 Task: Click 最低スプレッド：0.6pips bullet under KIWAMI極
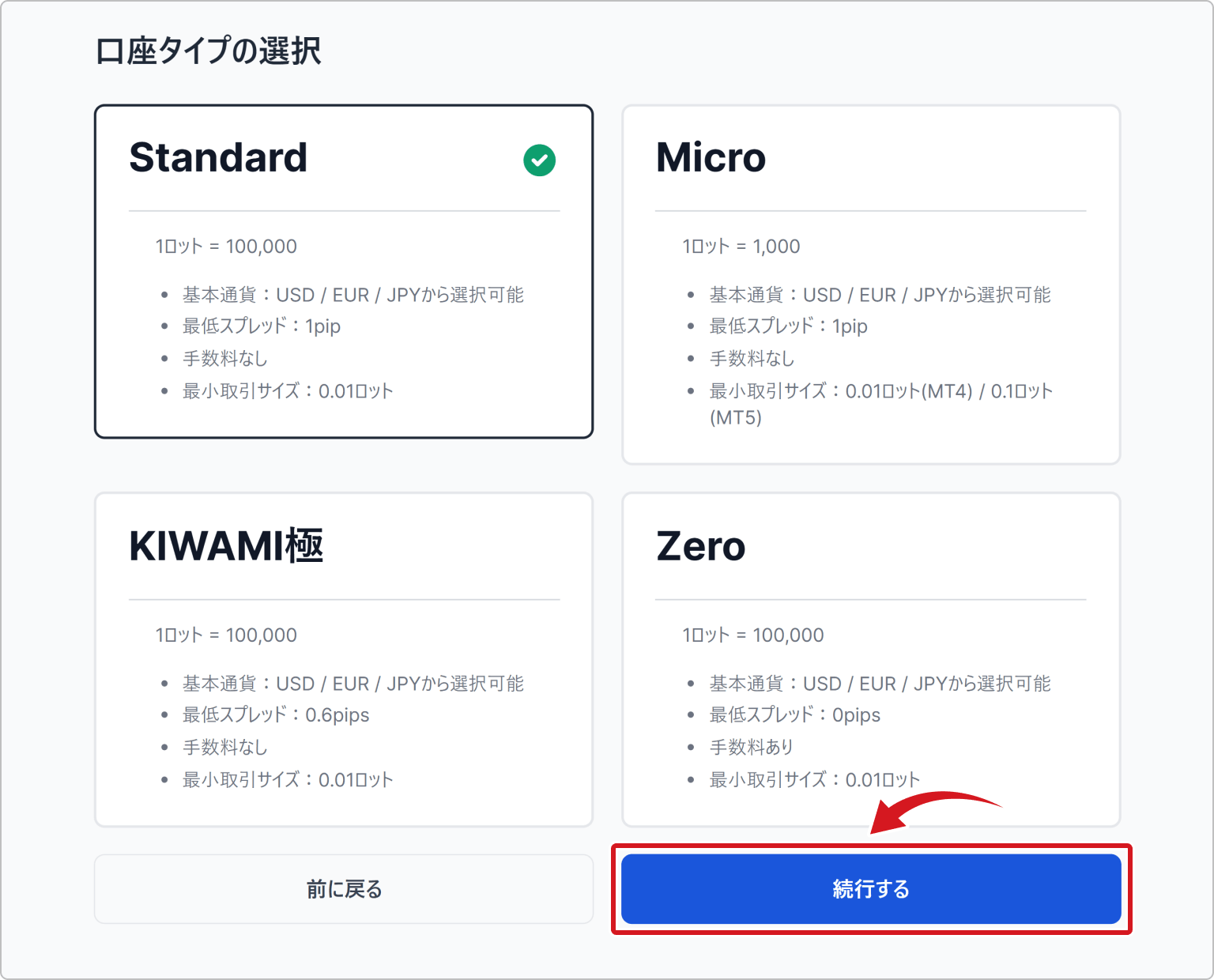275,714
